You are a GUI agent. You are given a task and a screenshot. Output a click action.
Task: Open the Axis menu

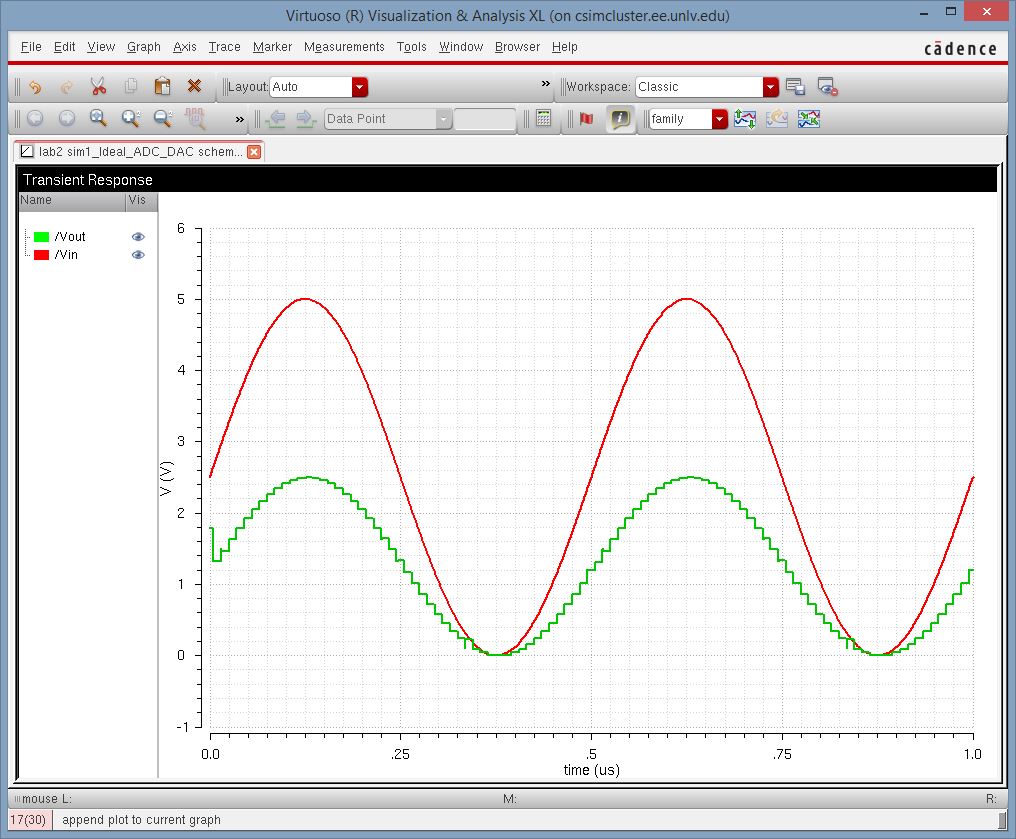[185, 47]
